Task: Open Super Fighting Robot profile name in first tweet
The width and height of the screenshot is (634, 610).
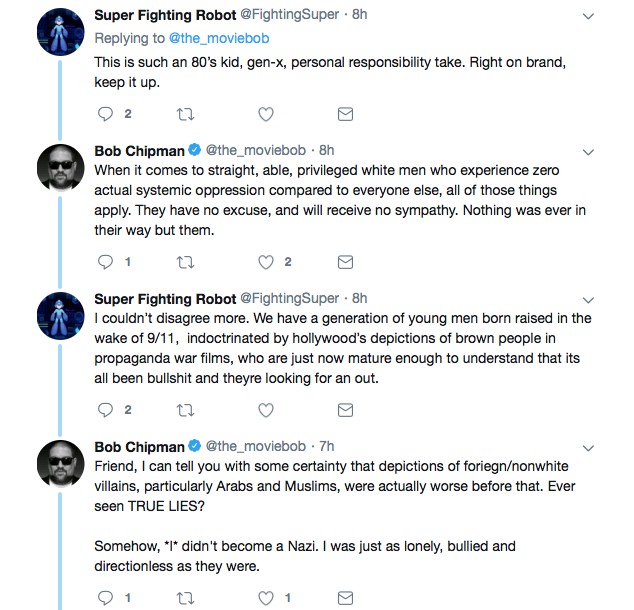Action: tap(165, 15)
